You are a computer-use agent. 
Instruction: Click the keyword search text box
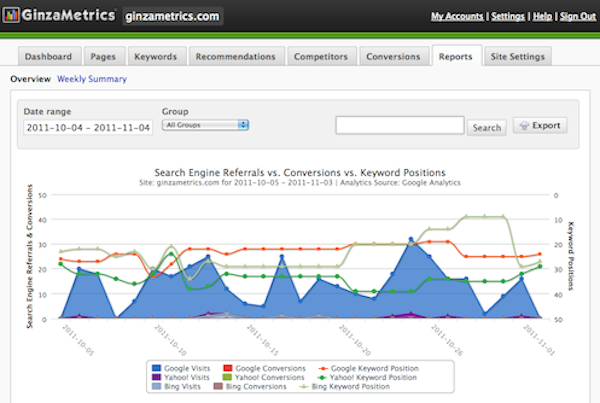pos(400,125)
